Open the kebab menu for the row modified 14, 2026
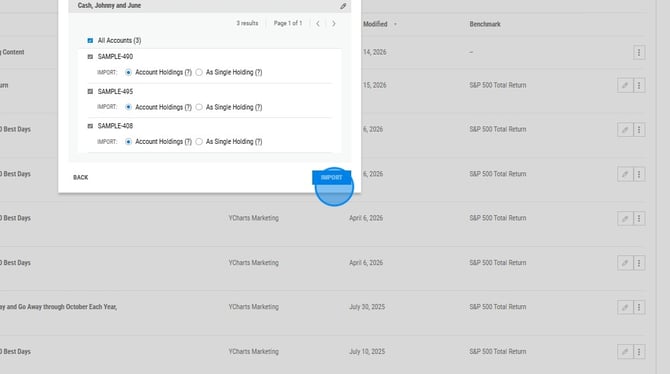This screenshot has width=670, height=374. (639, 53)
